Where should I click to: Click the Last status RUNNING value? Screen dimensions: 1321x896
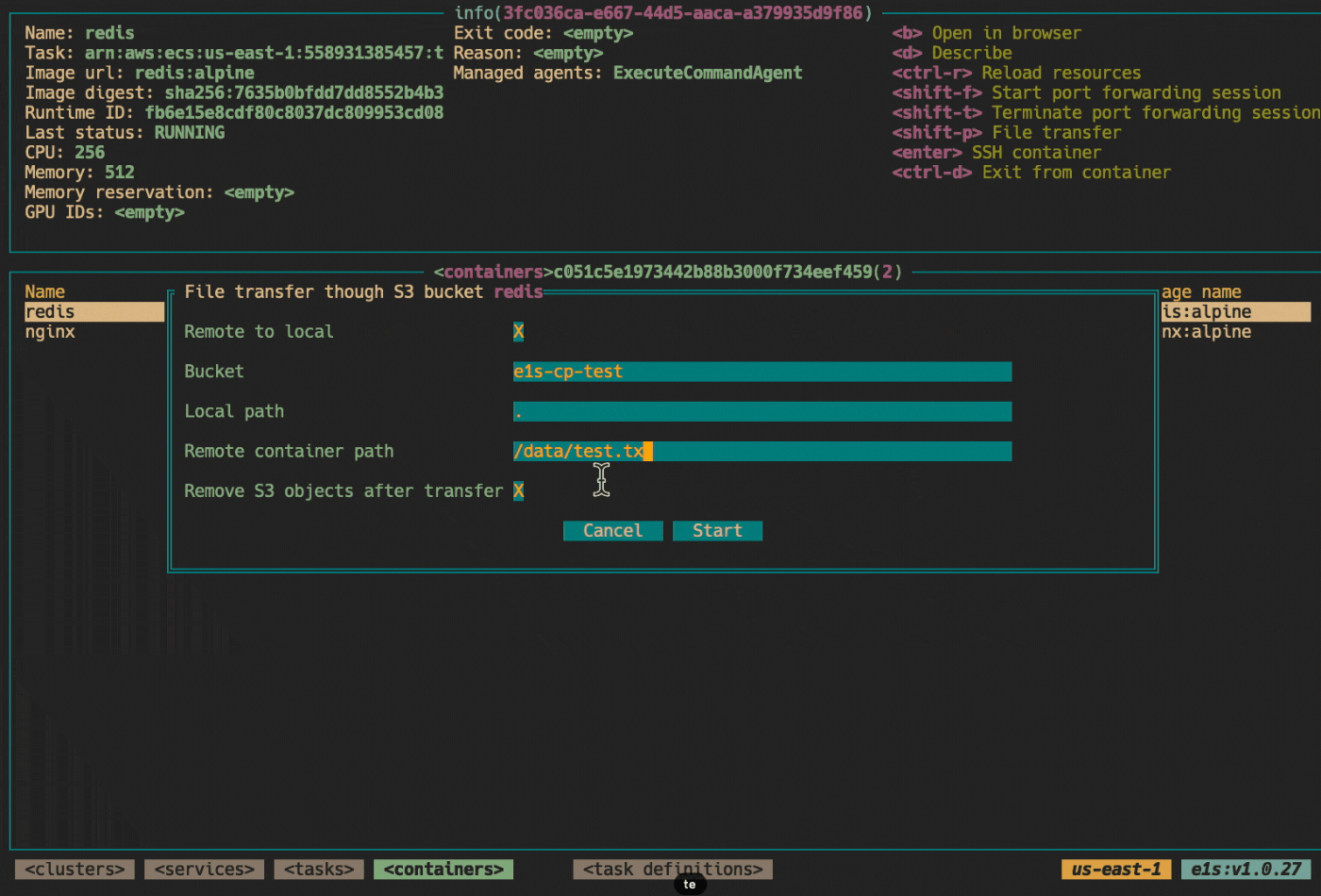pyautogui.click(x=190, y=133)
